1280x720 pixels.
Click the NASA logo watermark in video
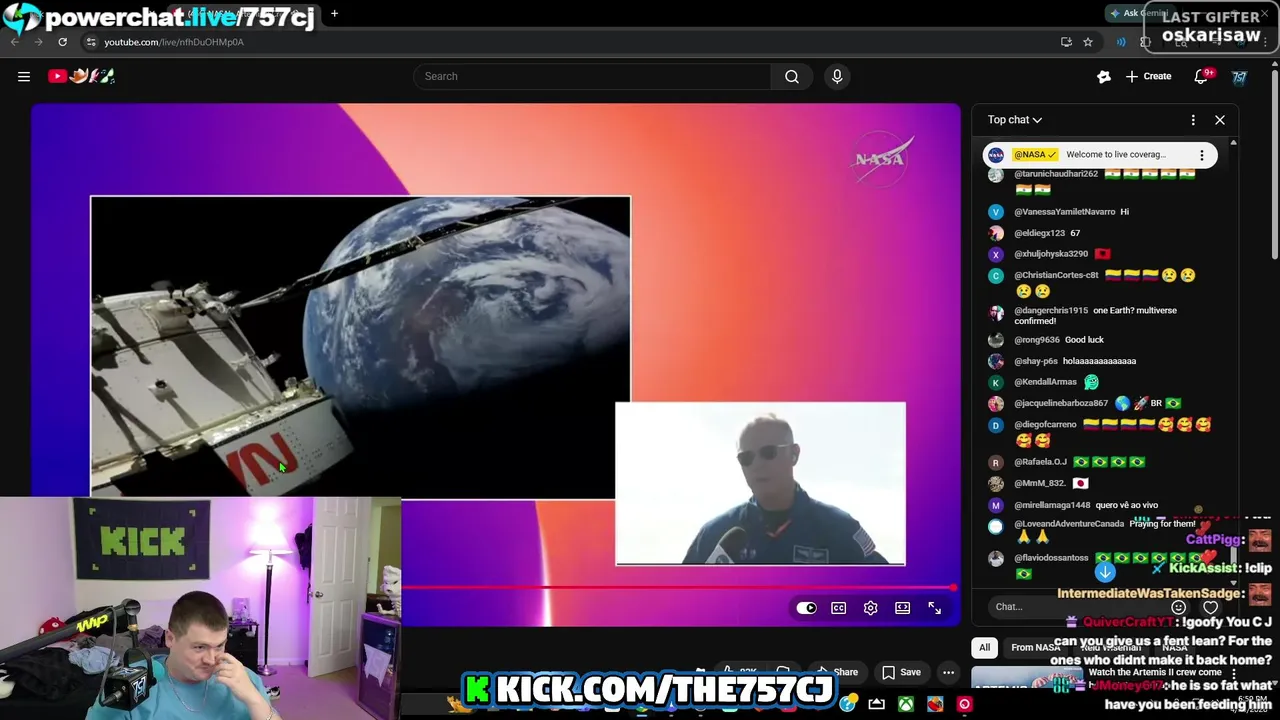click(879, 159)
